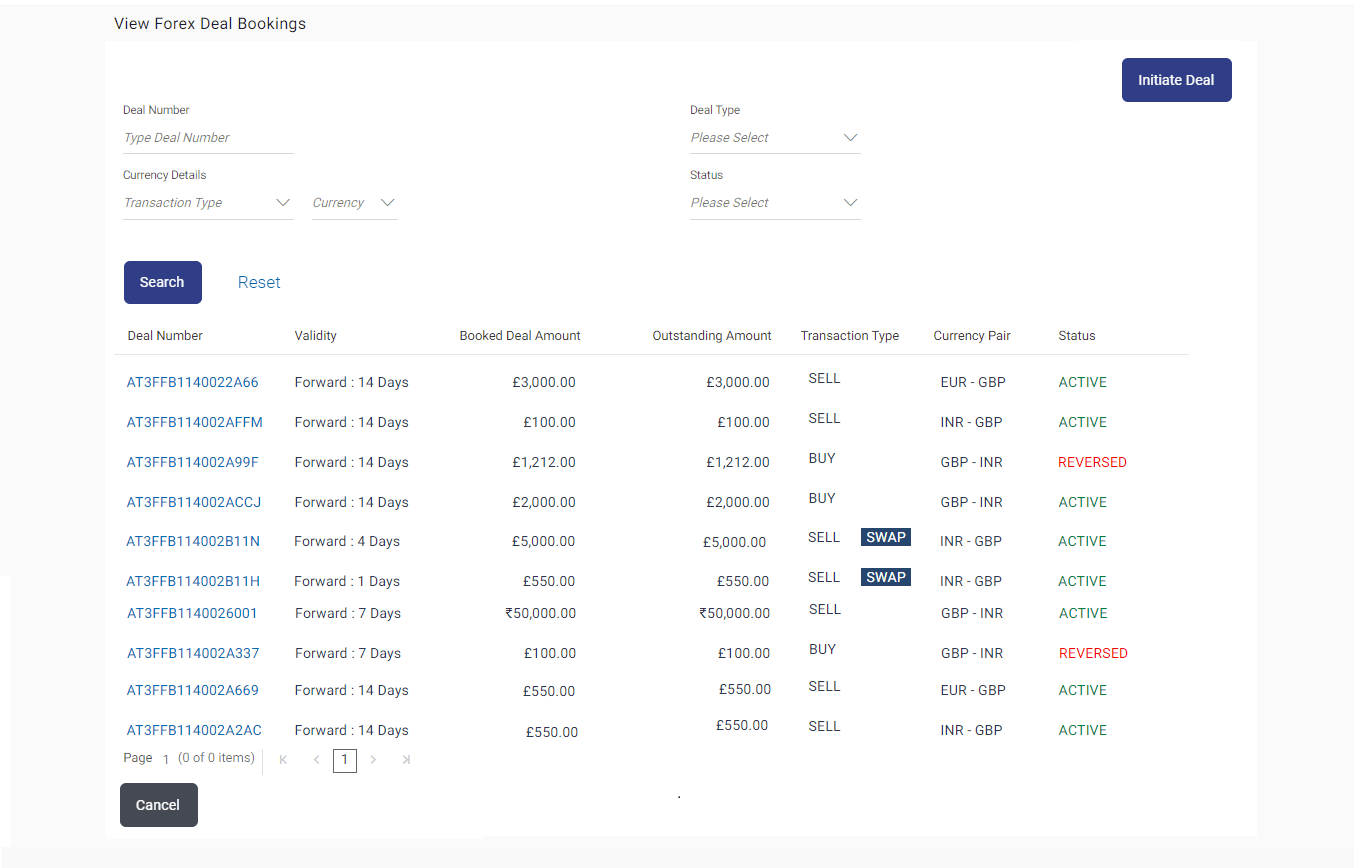Run the Search button
This screenshot has width=1354, height=868.
point(162,282)
